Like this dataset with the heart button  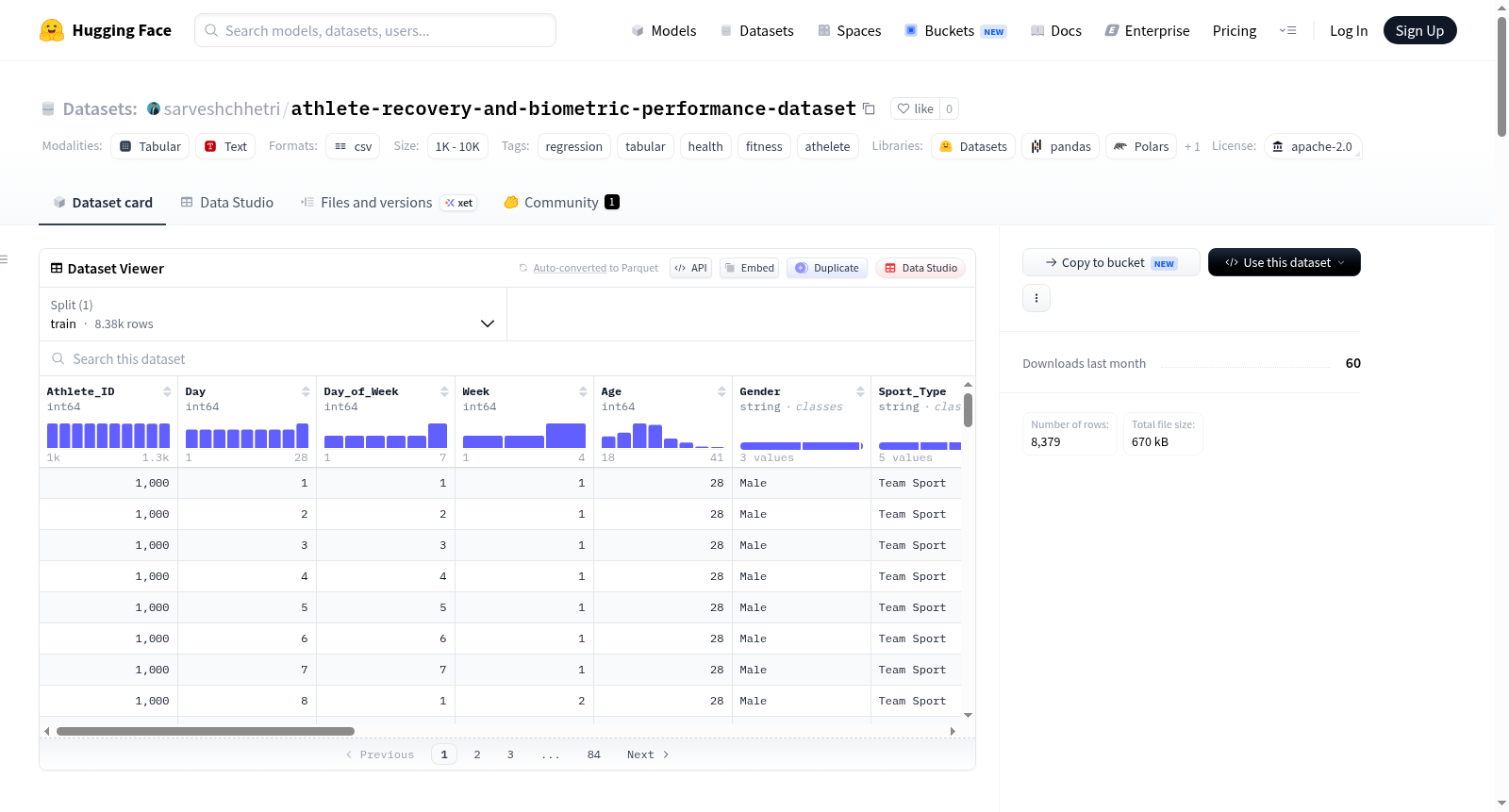click(915, 108)
